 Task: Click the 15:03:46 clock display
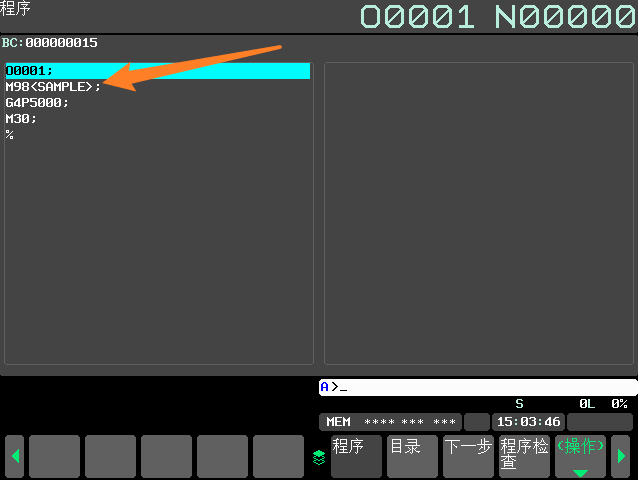528,422
